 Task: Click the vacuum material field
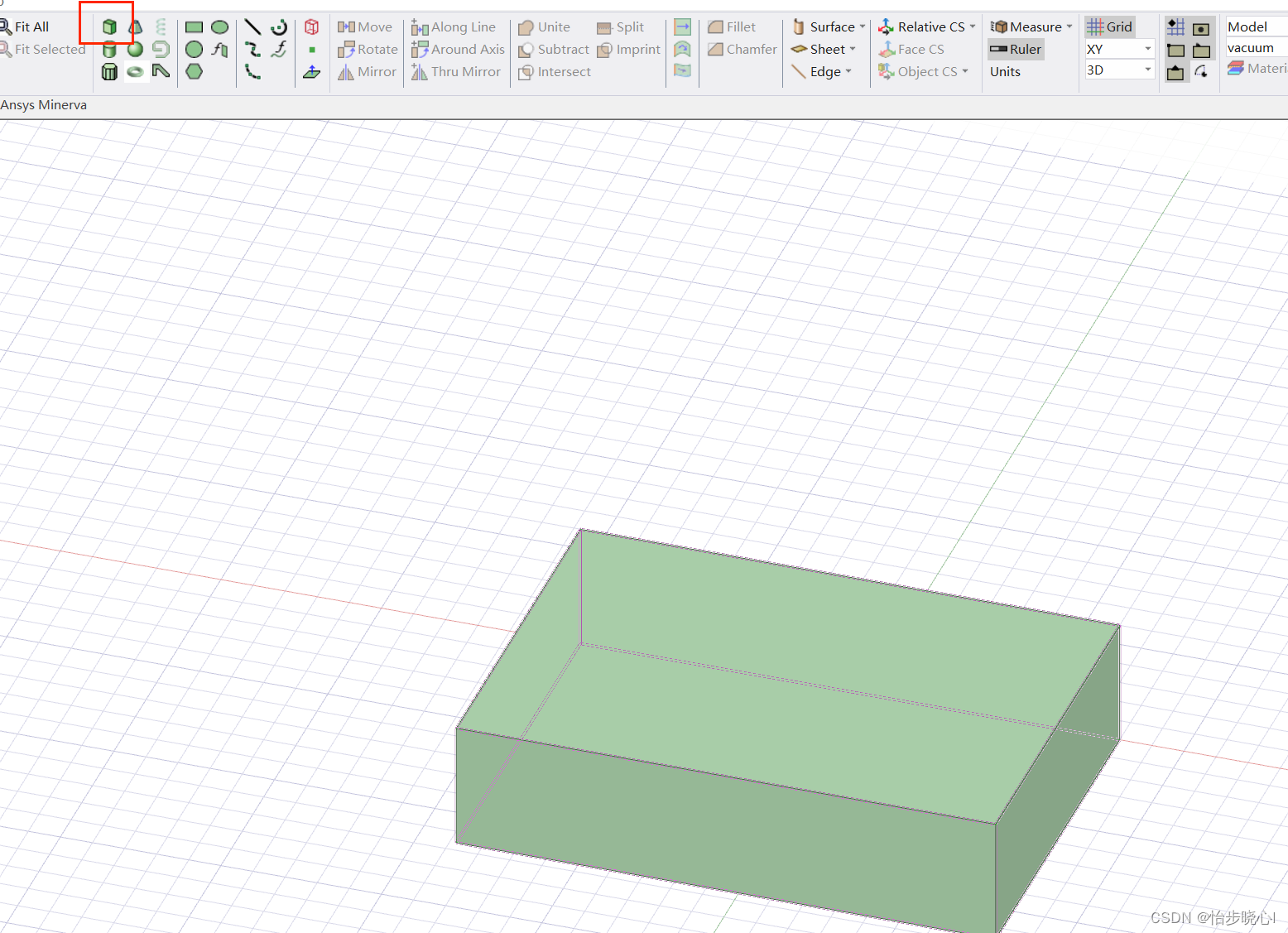1257,48
